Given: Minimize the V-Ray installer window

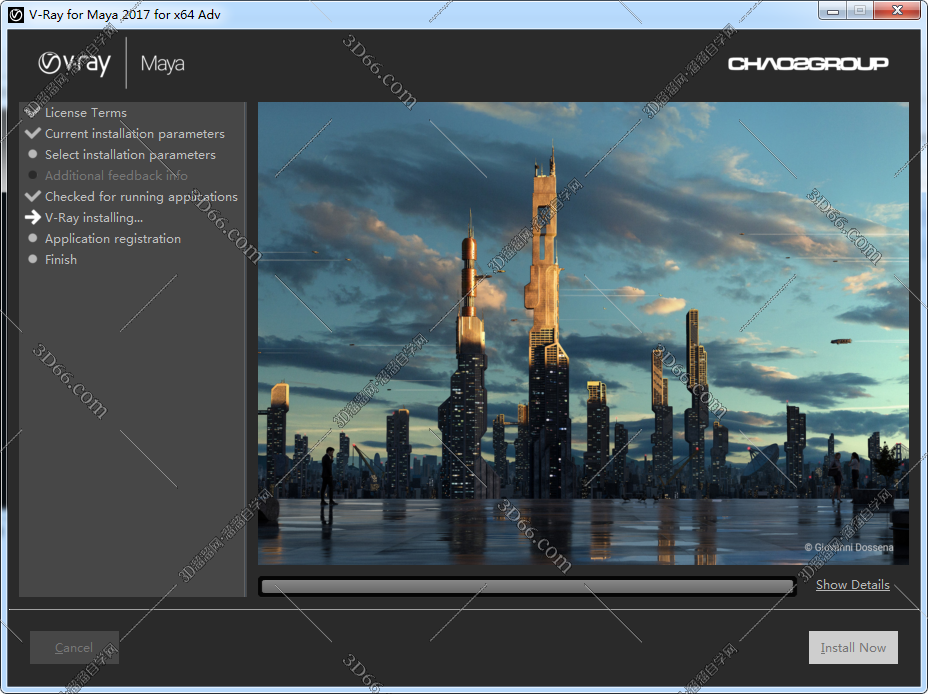Looking at the screenshot, I should [x=833, y=11].
